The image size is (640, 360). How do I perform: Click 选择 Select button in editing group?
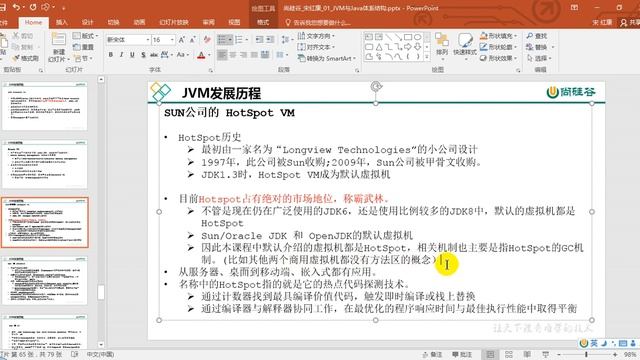540,58
